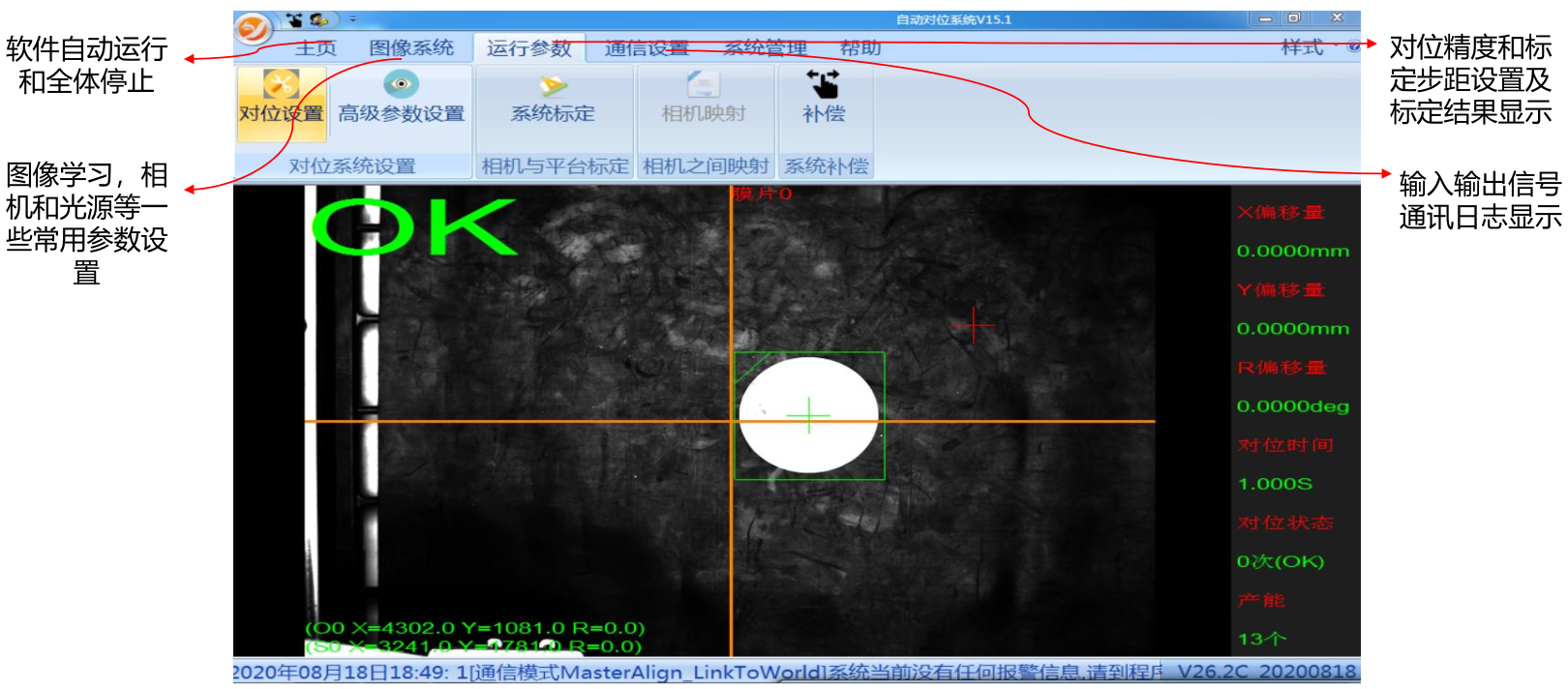The height and width of the screenshot is (689, 1568).
Task: Open the 系统管理 system management tab
Action: tap(765, 48)
